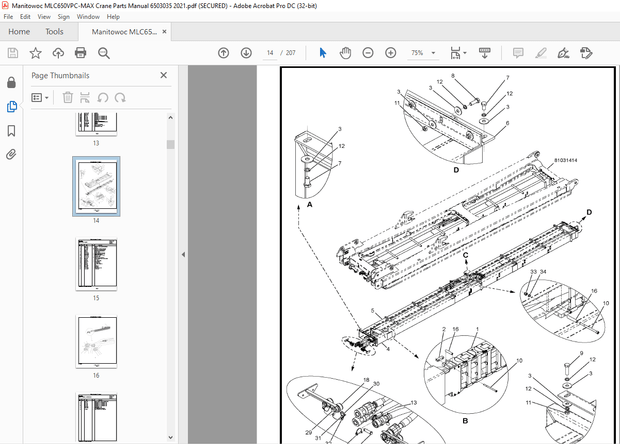
Task: Open the View menu
Action: tap(44, 17)
